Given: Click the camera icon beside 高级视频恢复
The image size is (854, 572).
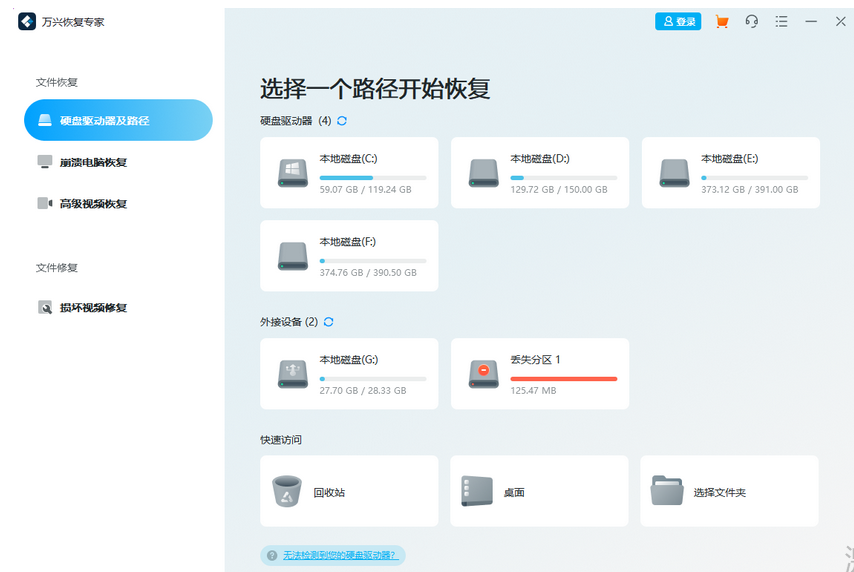Looking at the screenshot, I should (x=45, y=203).
